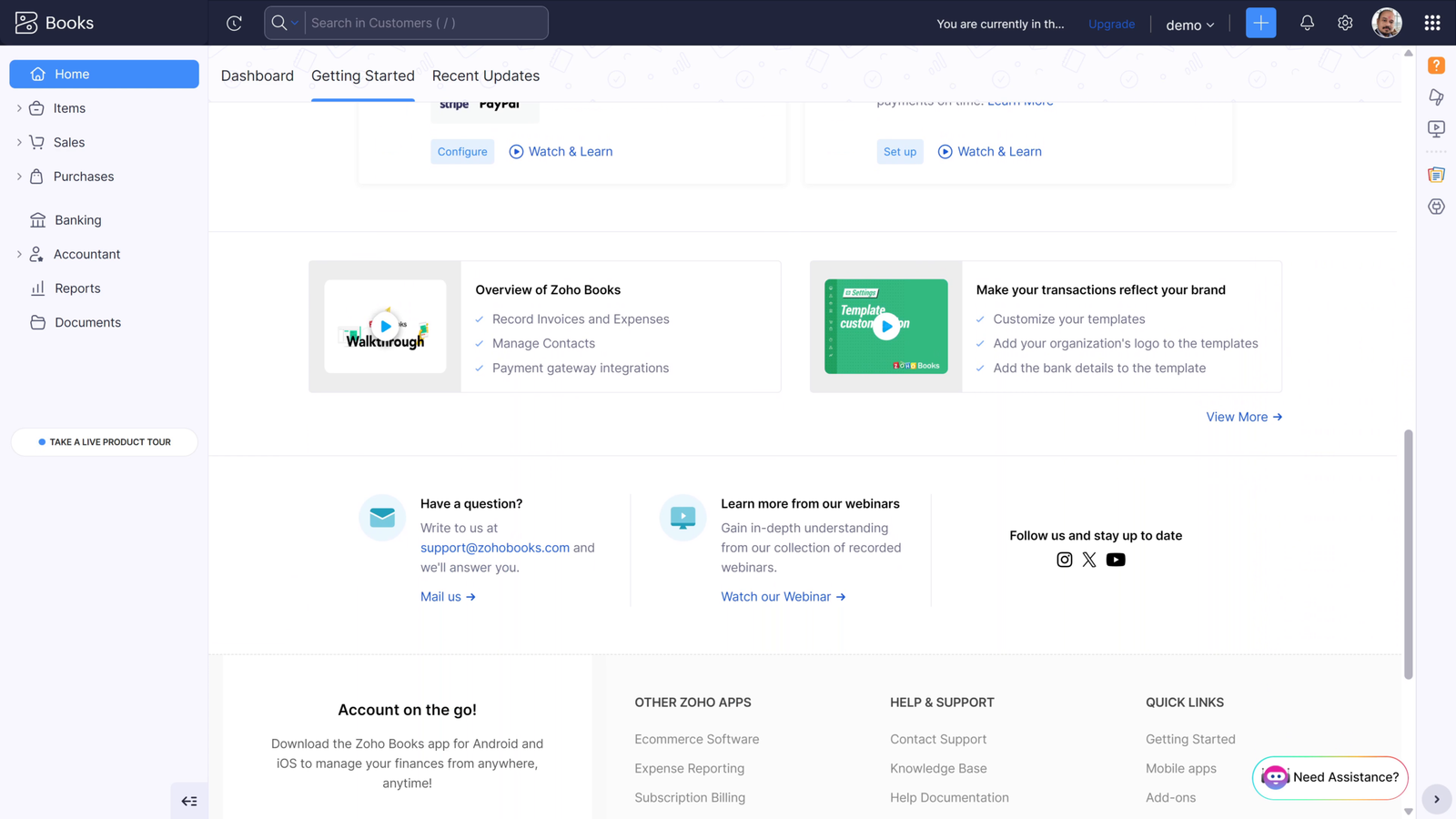Open Add-ons quick link

coord(1171,798)
